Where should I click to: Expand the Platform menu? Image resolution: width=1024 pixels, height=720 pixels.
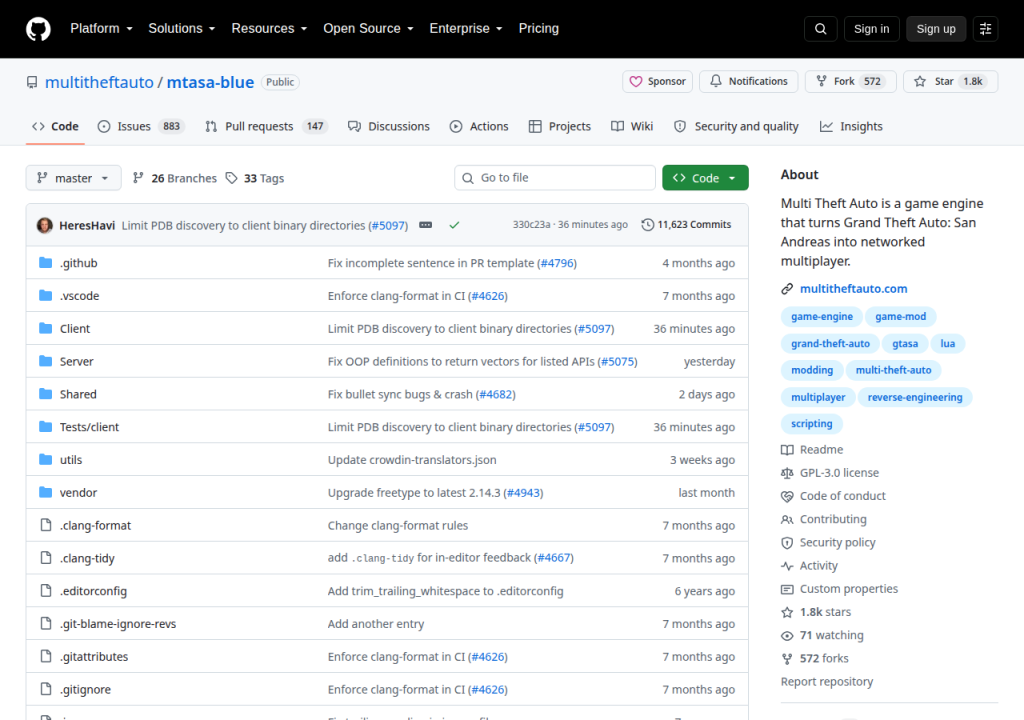pos(101,29)
